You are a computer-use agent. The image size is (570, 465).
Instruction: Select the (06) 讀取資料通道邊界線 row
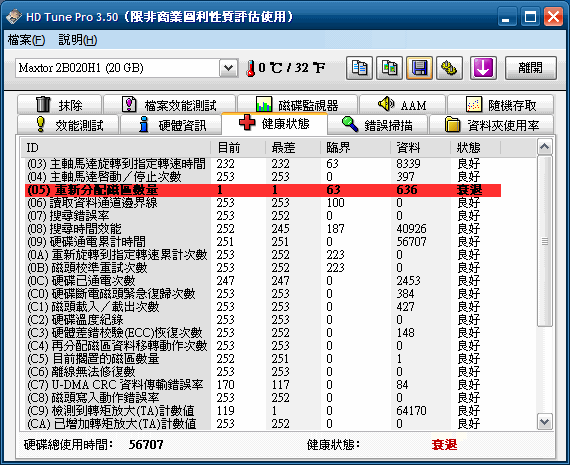coord(263,203)
